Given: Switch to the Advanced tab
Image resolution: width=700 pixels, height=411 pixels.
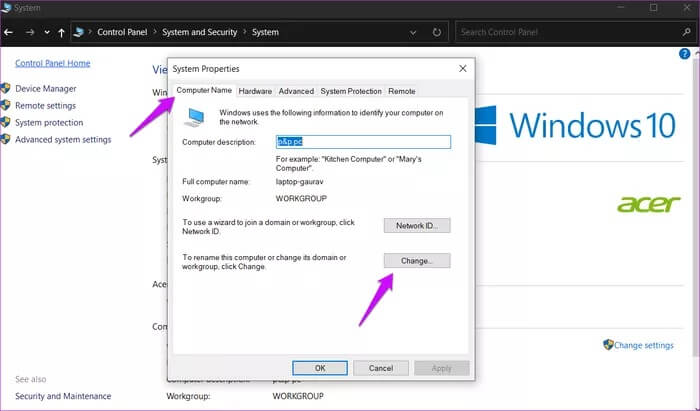Looking at the screenshot, I should point(296,91).
